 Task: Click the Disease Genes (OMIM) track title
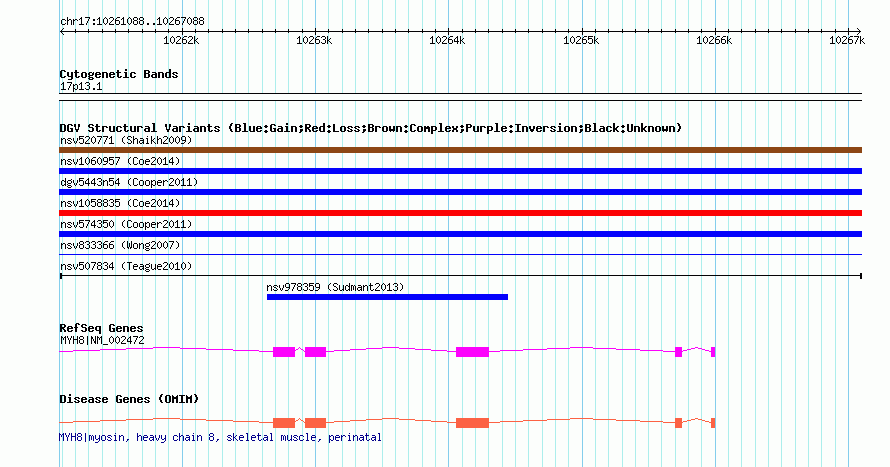pyautogui.click(x=129, y=399)
